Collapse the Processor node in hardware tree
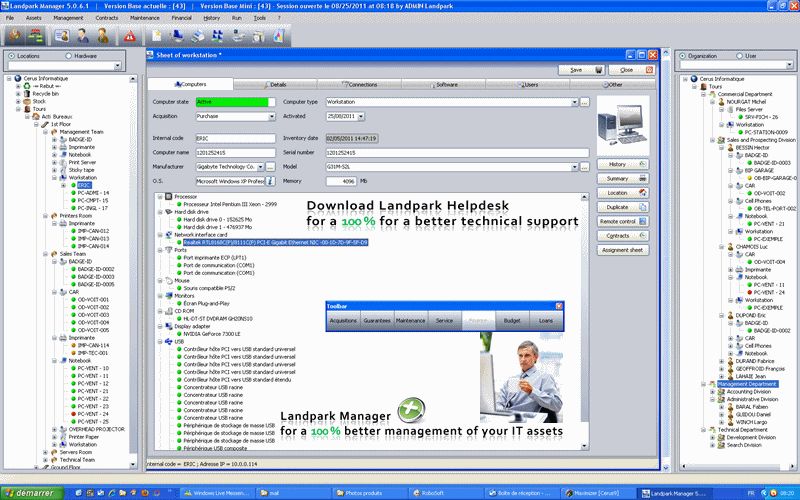Viewport: 800px width, 500px height. (x=160, y=196)
